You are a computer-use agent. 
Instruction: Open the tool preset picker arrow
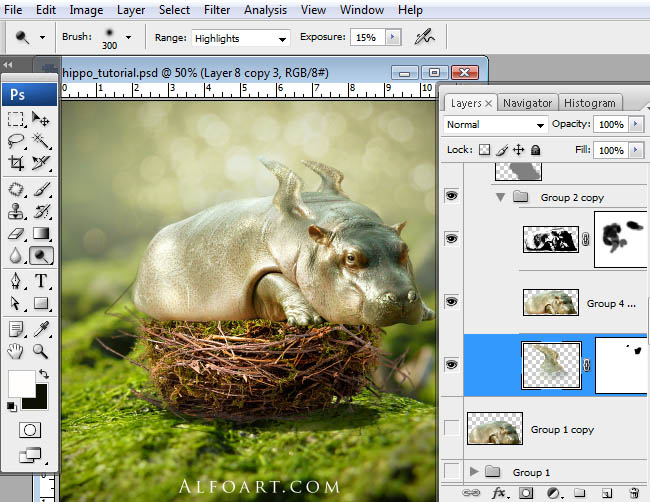pos(42,37)
